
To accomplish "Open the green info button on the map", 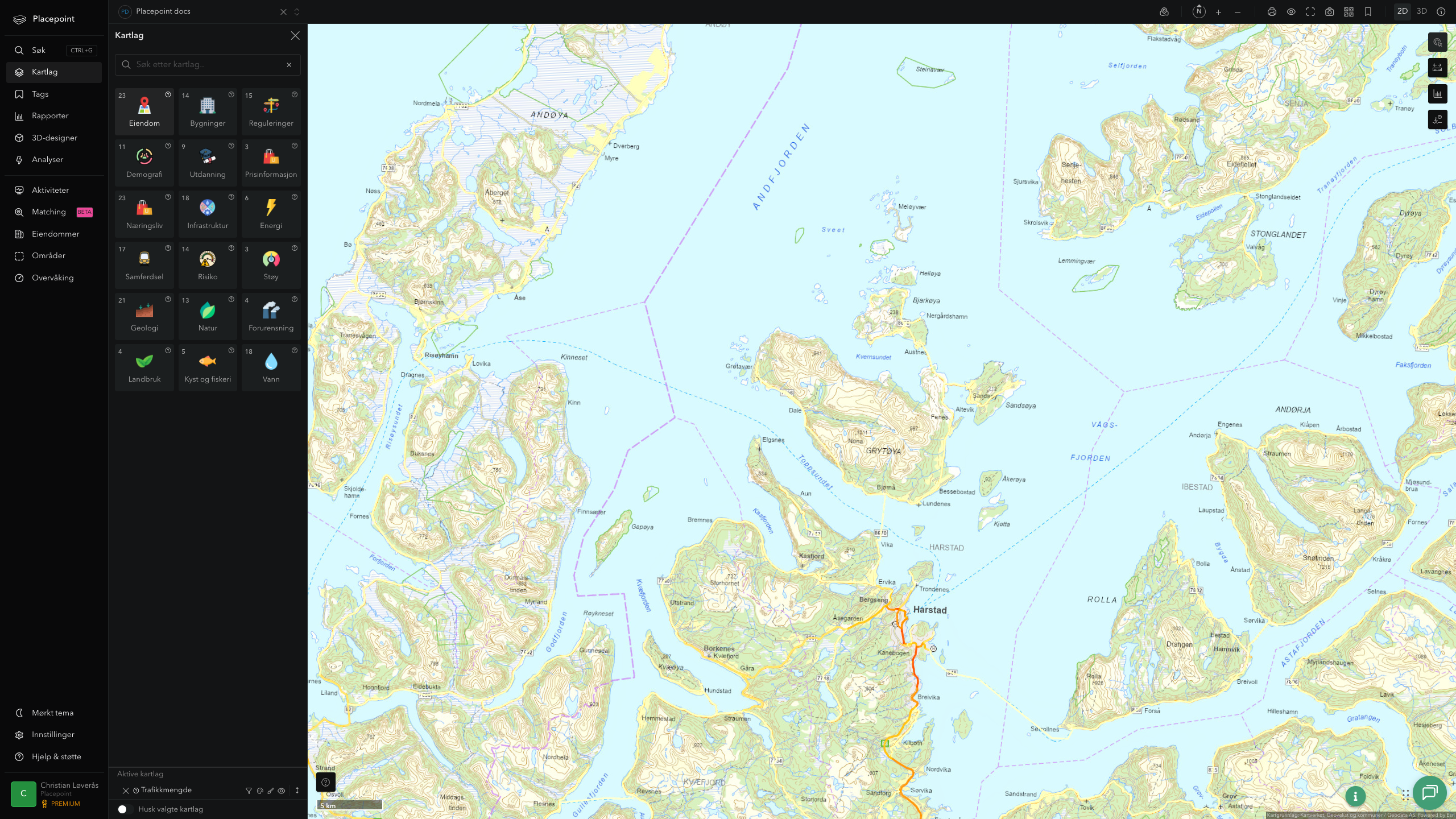I will [x=1355, y=796].
